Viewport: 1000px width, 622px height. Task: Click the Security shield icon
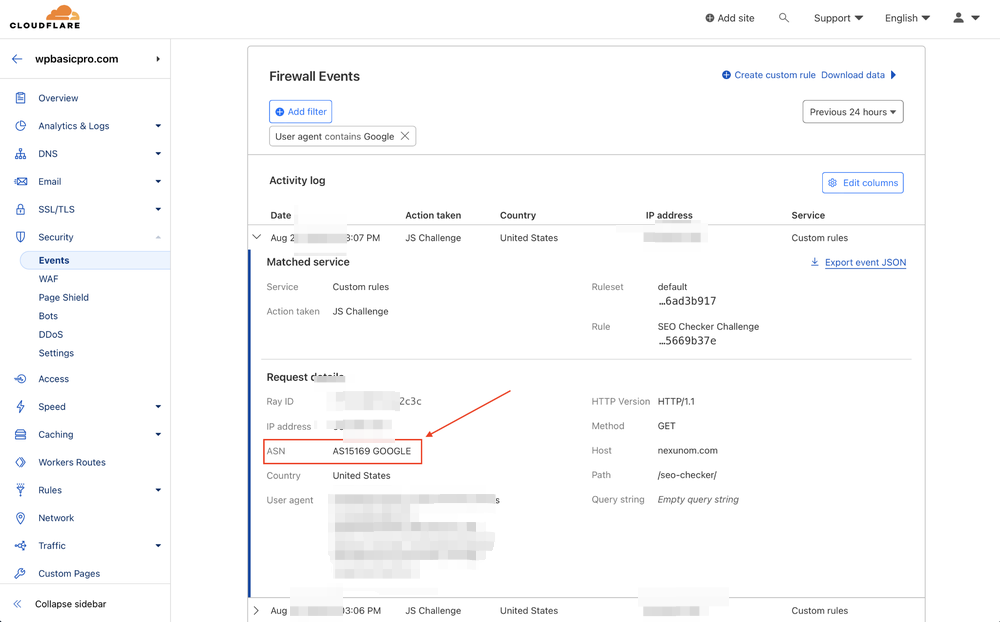tap(20, 237)
